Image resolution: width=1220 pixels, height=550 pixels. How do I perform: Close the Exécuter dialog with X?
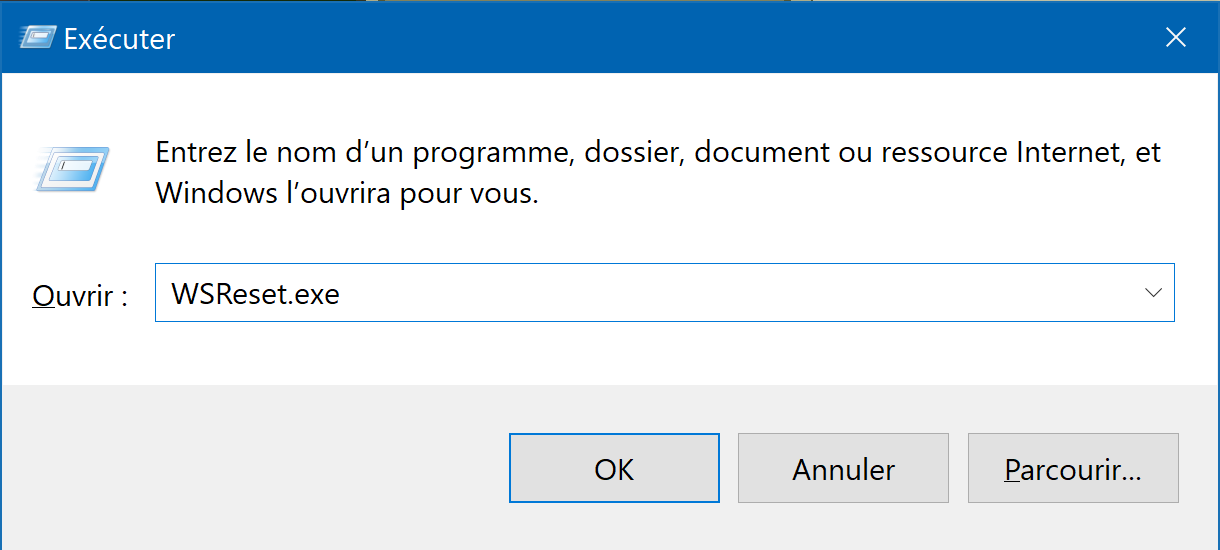pos(1175,38)
